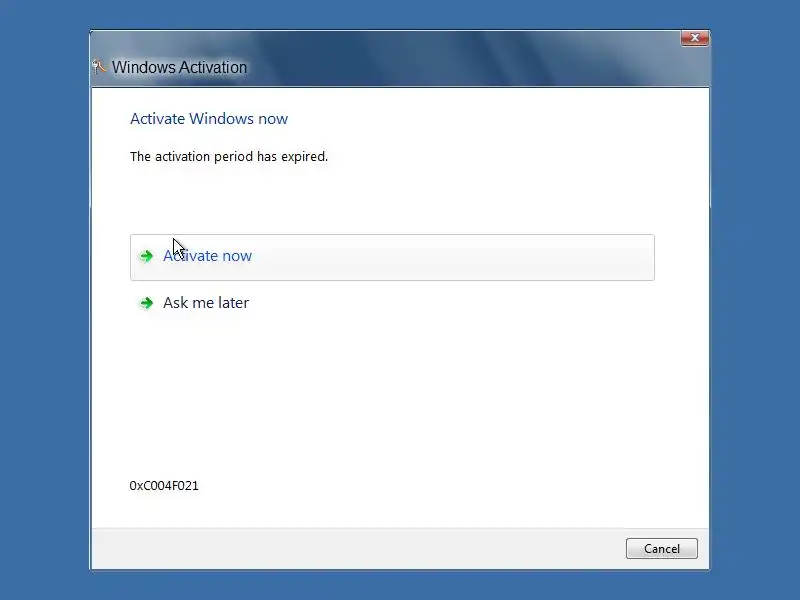The image size is (800, 600).
Task: Click the green arrow beside Ask me later
Action: coord(146,303)
